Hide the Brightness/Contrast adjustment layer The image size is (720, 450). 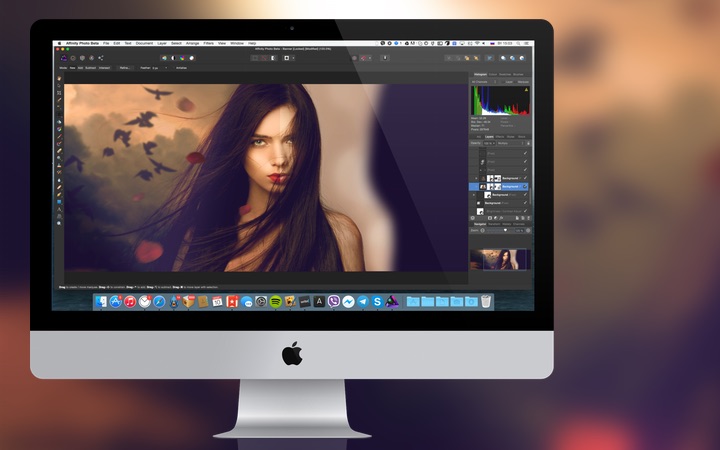(x=525, y=211)
